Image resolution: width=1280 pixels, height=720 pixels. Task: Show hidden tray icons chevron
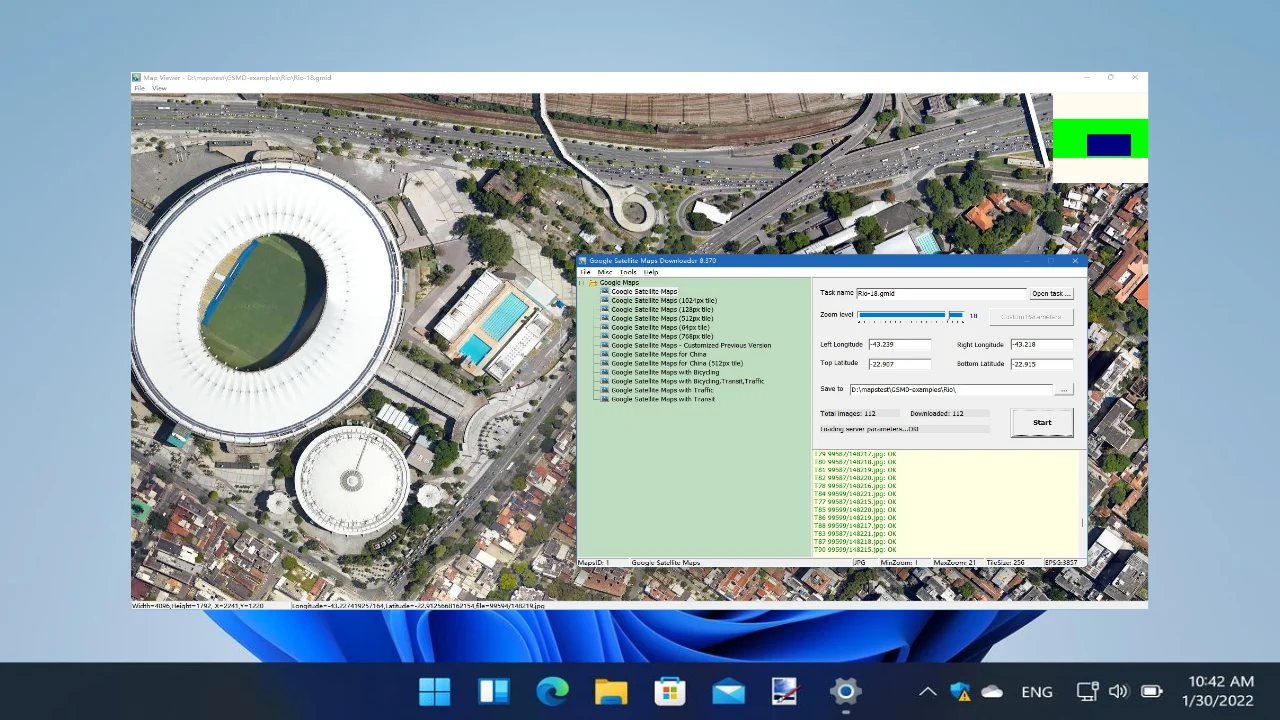927,691
